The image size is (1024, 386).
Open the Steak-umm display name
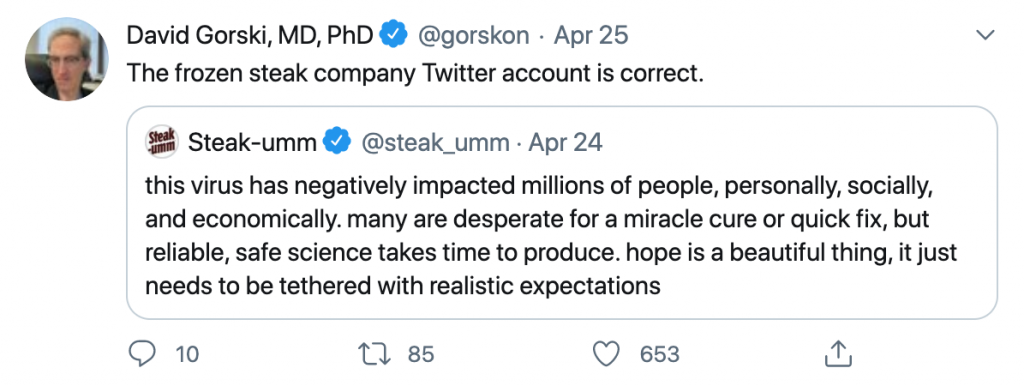(252, 142)
